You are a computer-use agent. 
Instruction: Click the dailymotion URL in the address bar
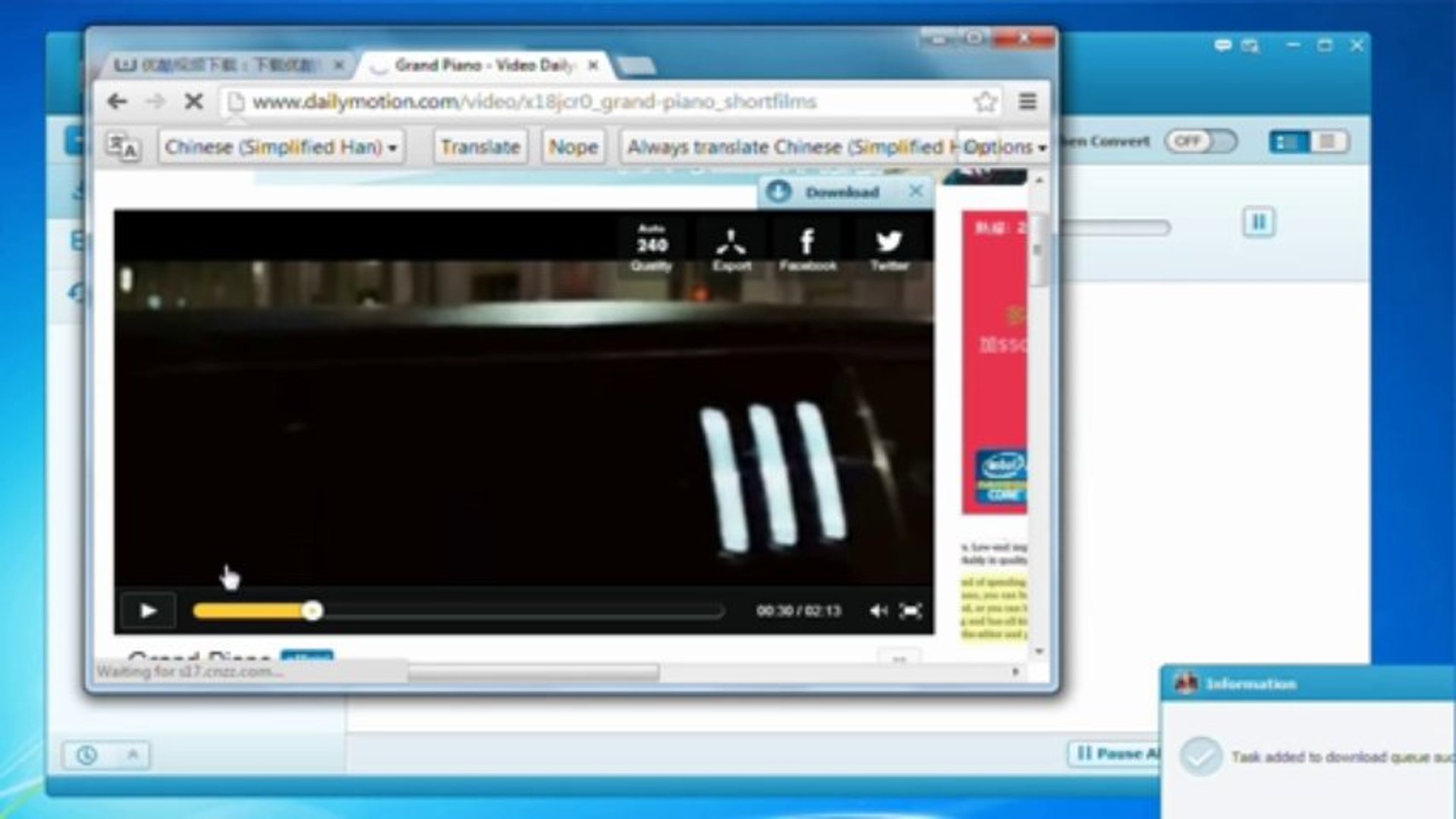[531, 101]
